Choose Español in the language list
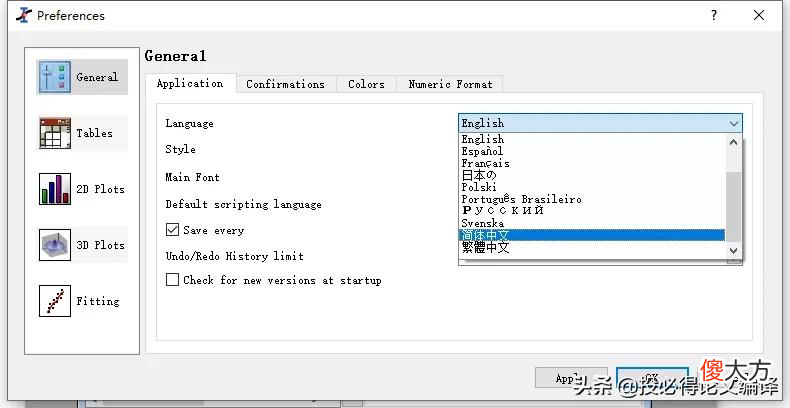Screen dimensions: 790x408 click(592, 151)
